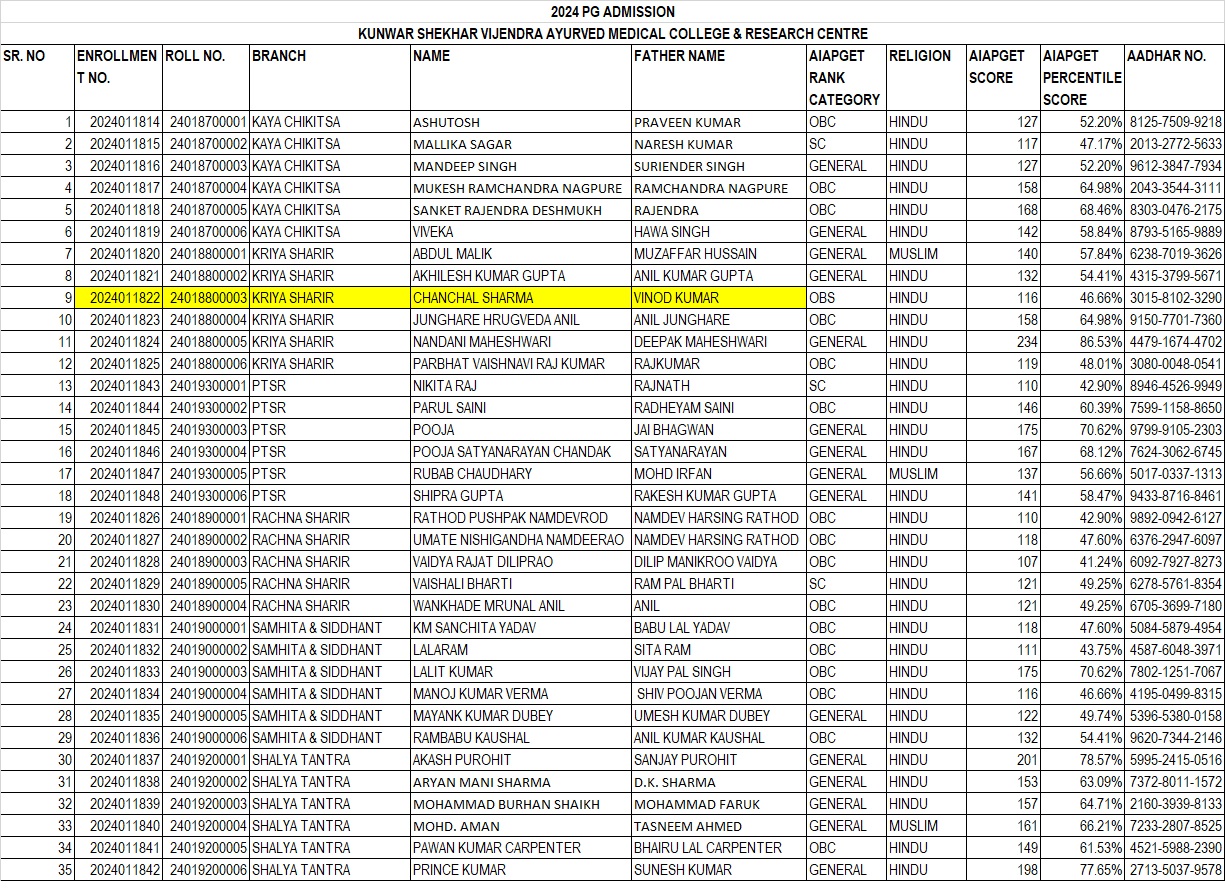Select roll number 24019200001
The width and height of the screenshot is (1225, 888).
pos(208,760)
